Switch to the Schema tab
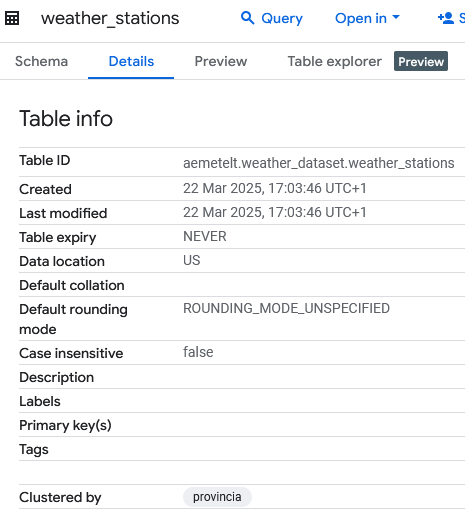 41,61
